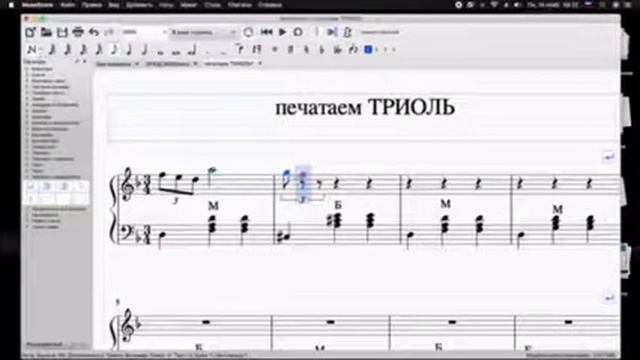
Task: Select voice 1 blue button
Action: [x=368, y=49]
